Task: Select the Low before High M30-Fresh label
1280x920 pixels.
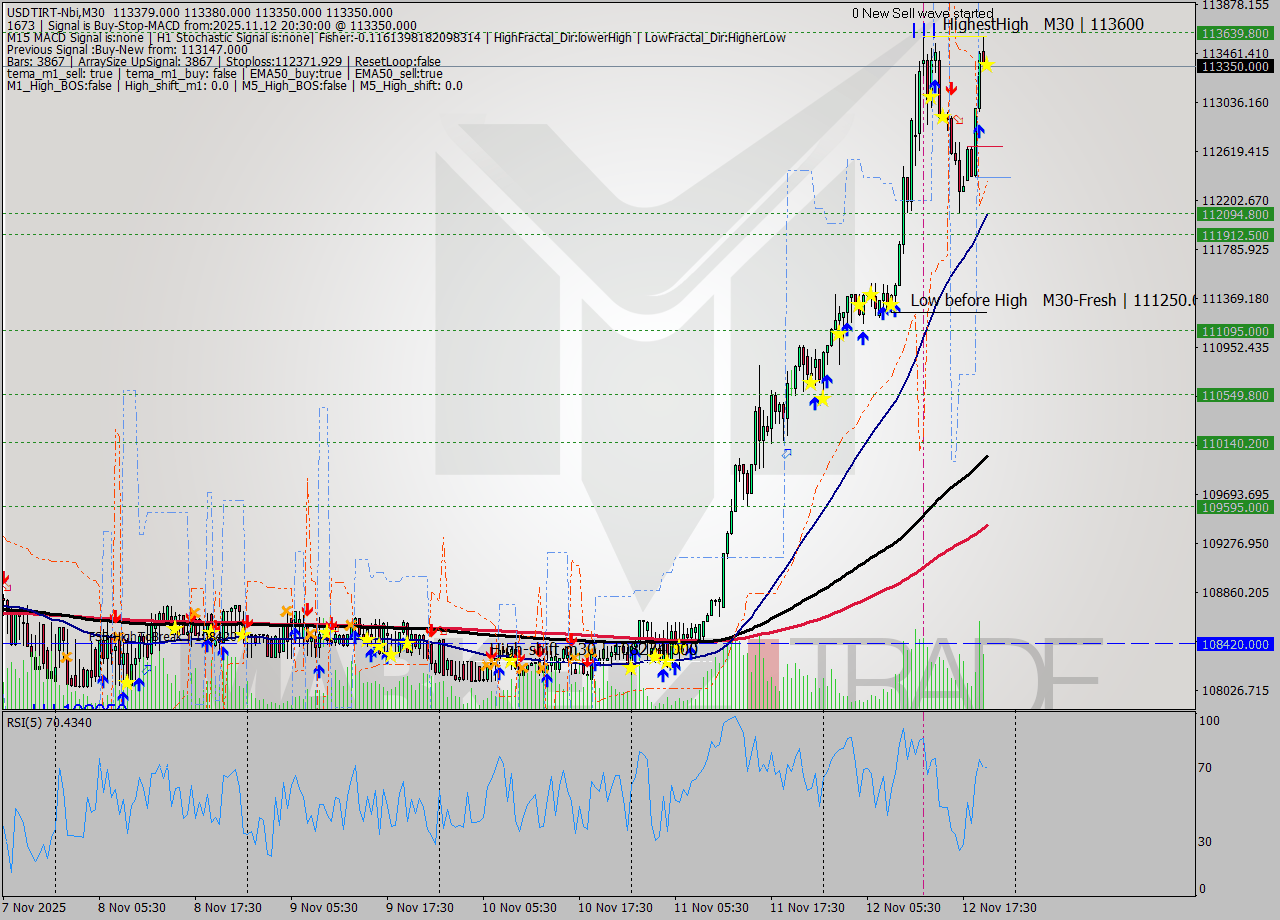Action: tap(1048, 300)
